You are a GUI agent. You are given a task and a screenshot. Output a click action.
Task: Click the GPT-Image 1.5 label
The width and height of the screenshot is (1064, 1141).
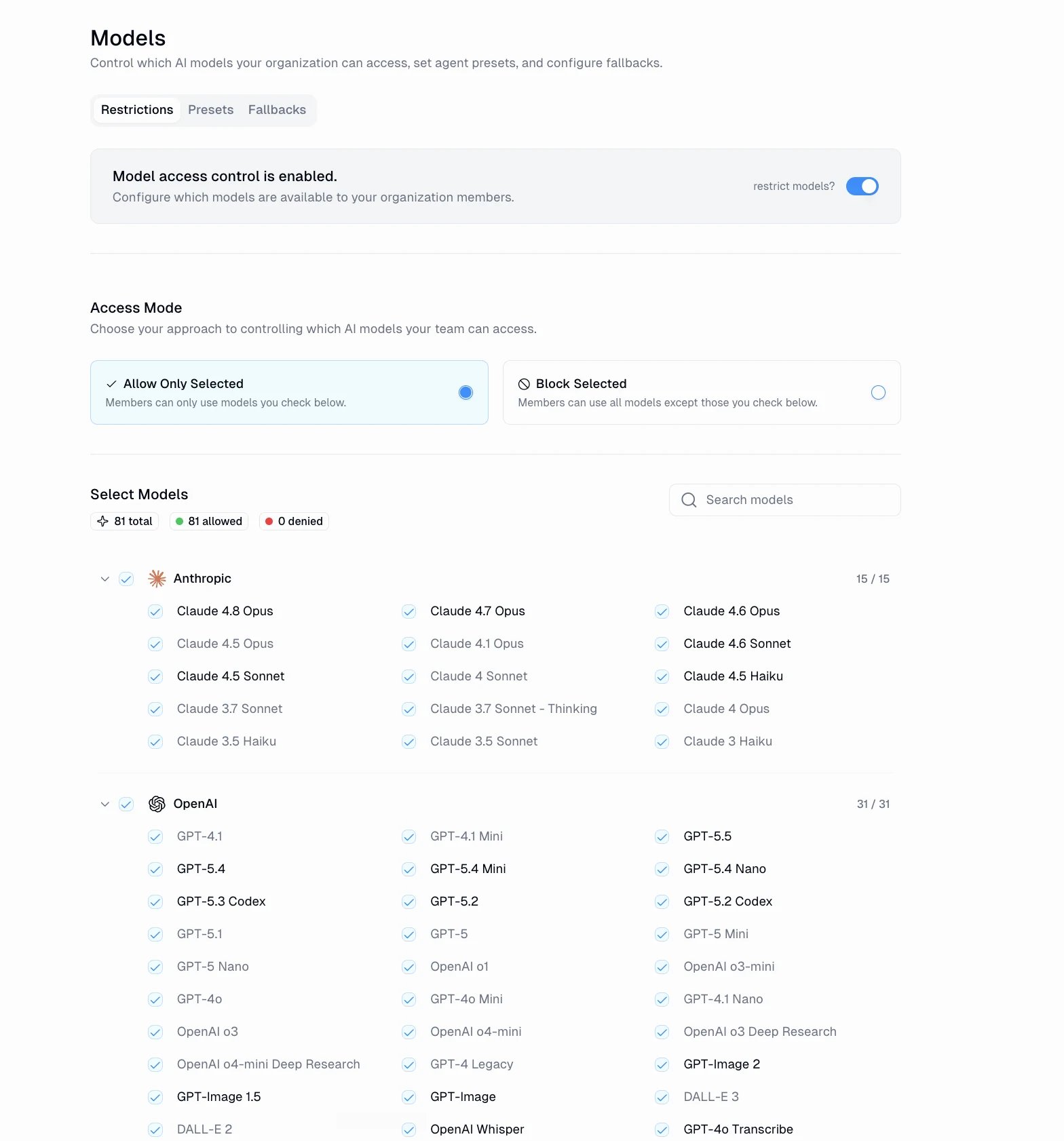(x=219, y=1097)
